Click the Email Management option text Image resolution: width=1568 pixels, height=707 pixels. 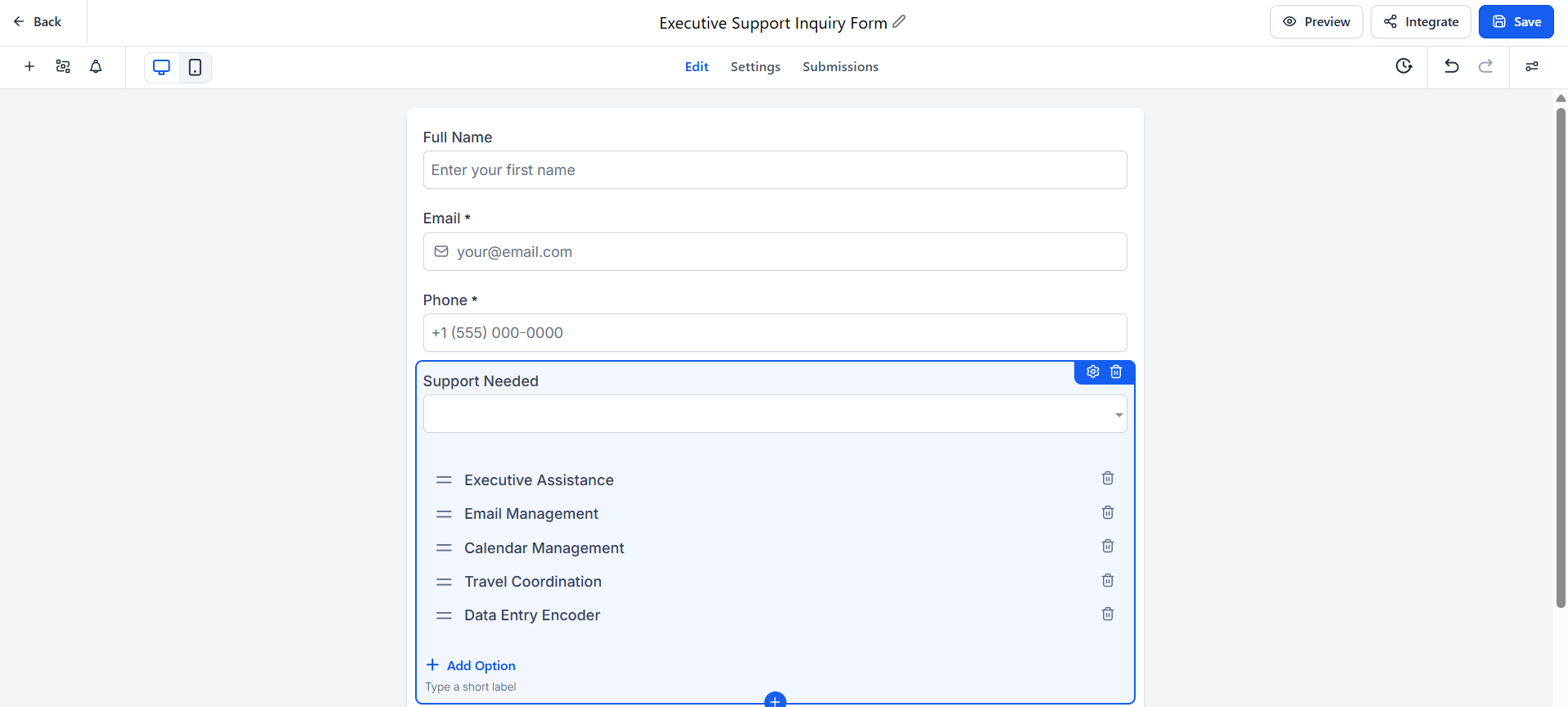coord(531,514)
